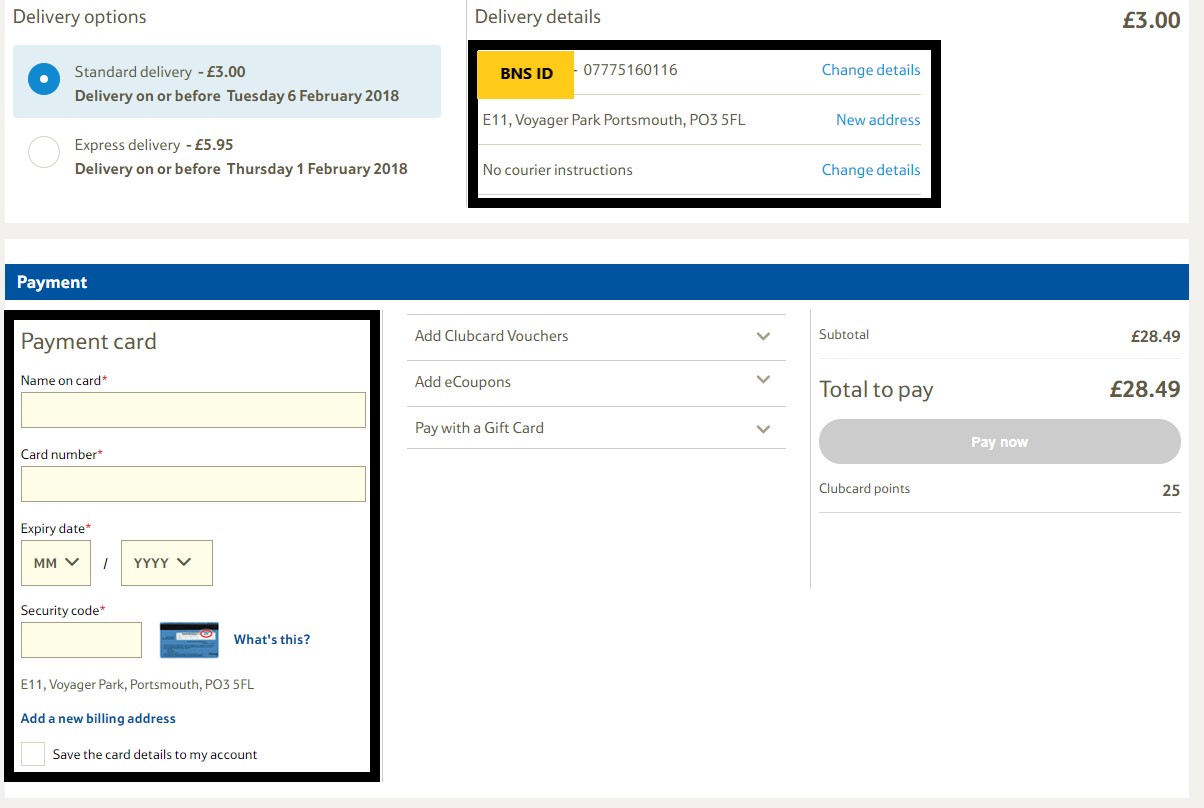Click the 'Security code' input field
Screen dimensions: 1204x808
(81, 639)
